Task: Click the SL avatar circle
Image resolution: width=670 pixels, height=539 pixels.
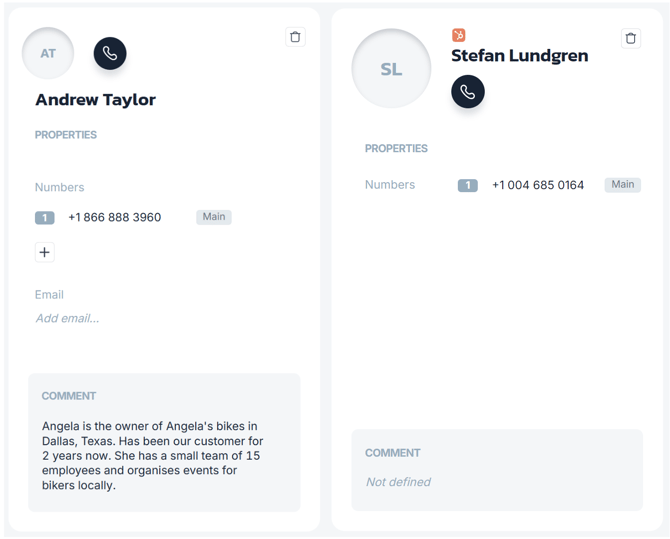Action: [x=391, y=68]
